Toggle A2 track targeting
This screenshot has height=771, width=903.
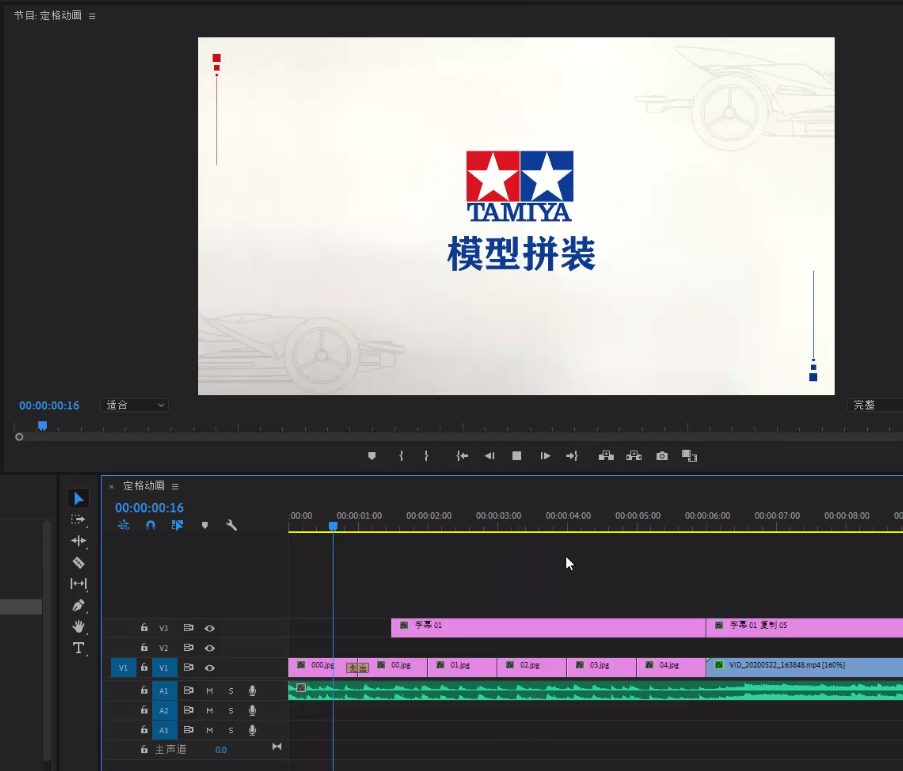pos(164,711)
